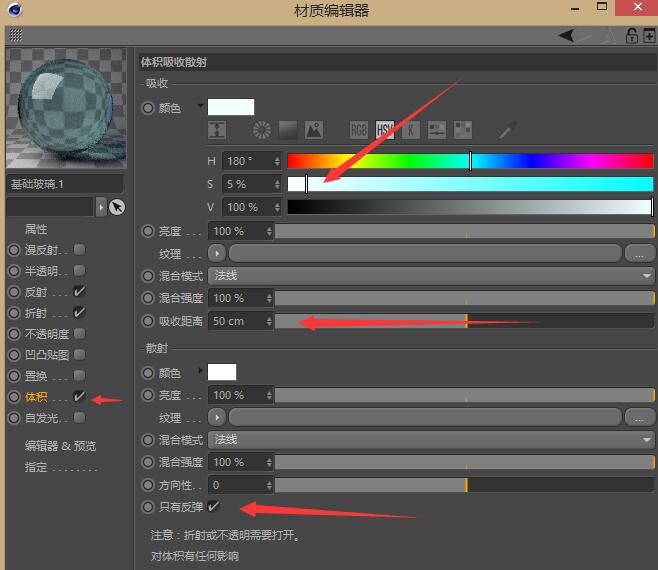Open 编辑器 & 预览 settings
This screenshot has height=570, width=658.
[x=60, y=446]
